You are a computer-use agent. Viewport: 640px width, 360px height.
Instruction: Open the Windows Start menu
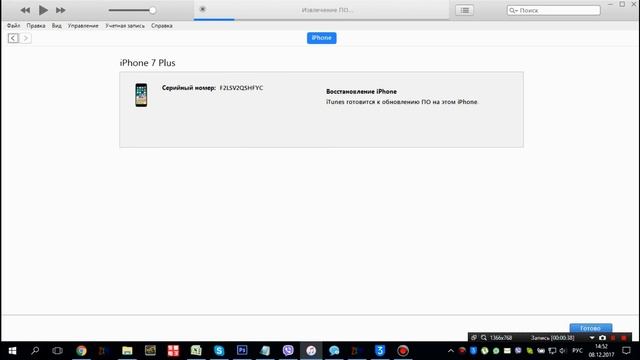click(x=12, y=351)
